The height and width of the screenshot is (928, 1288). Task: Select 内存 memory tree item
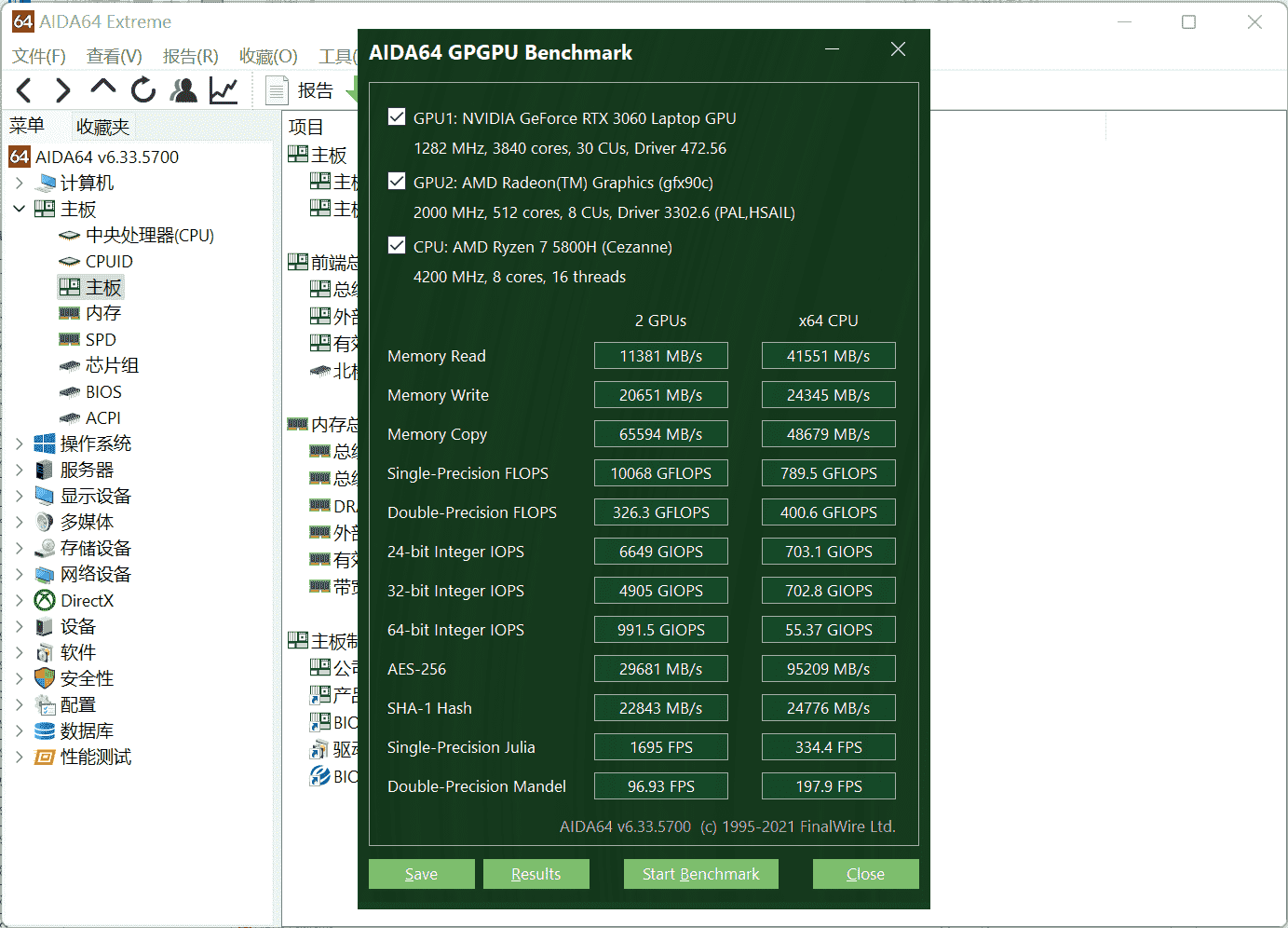click(x=90, y=313)
